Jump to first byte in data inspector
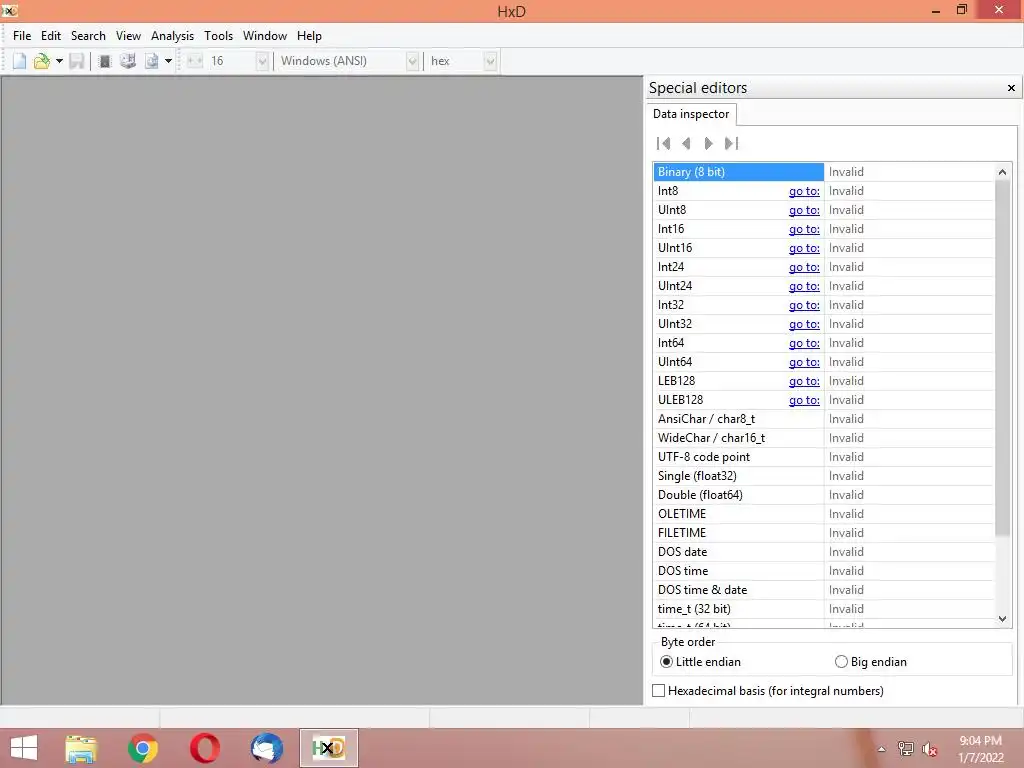 tap(664, 144)
